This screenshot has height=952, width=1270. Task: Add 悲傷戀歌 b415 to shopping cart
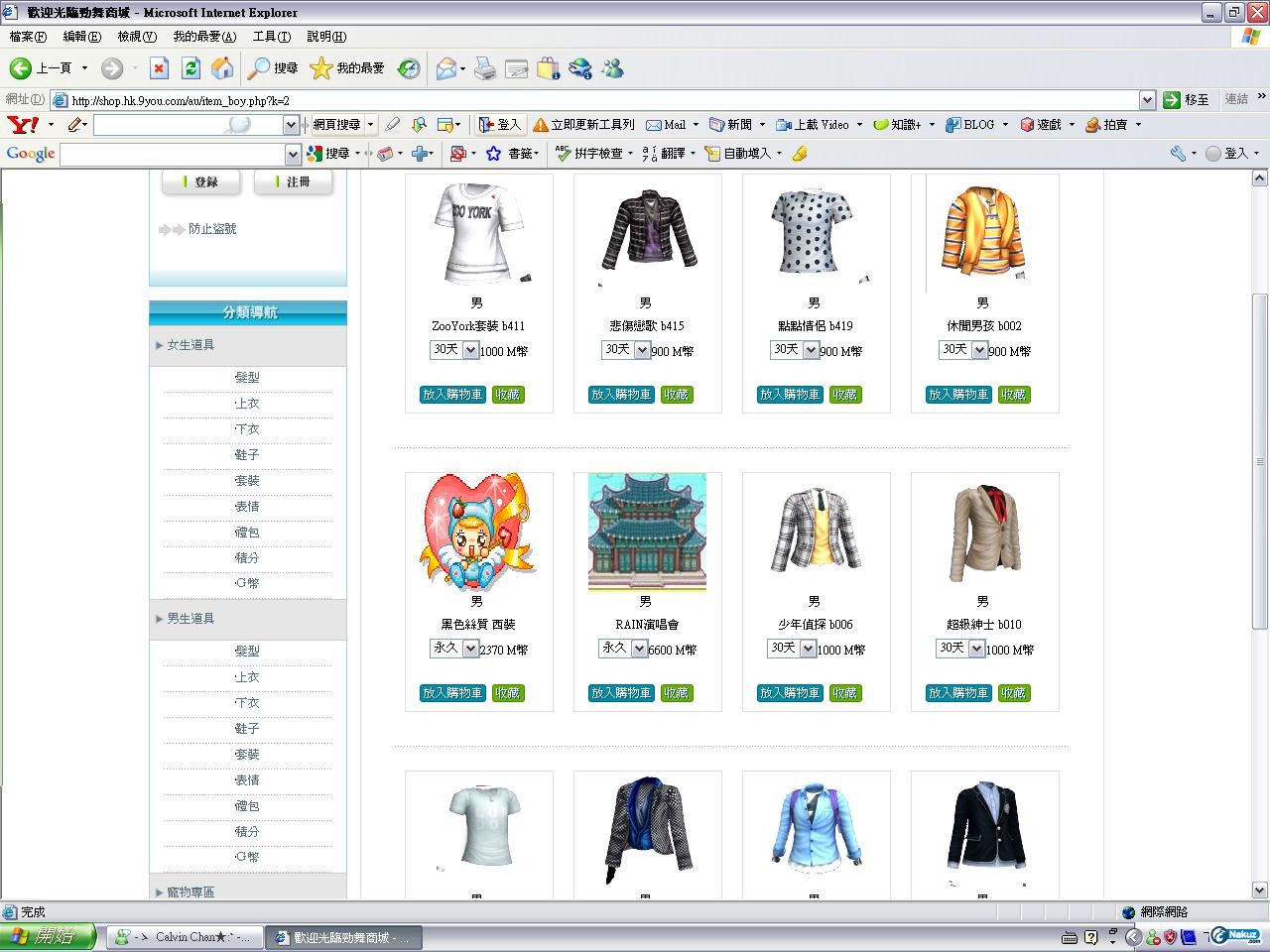click(621, 395)
